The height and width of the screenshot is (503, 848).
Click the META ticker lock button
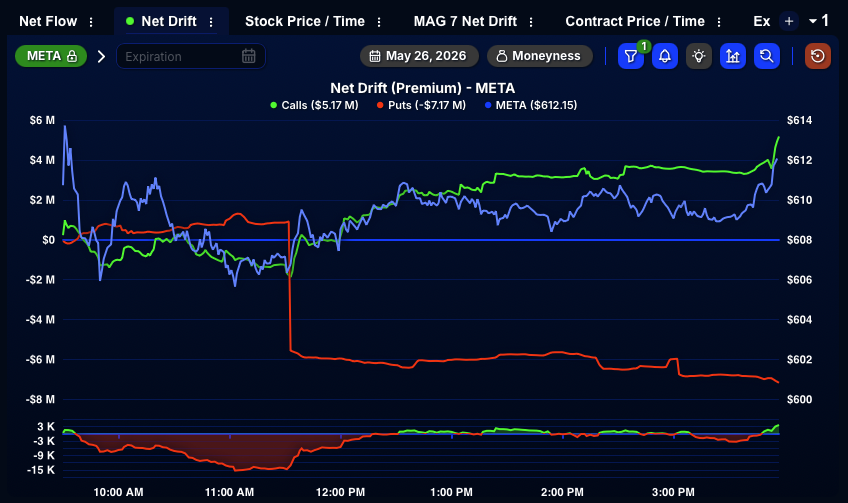click(51, 56)
